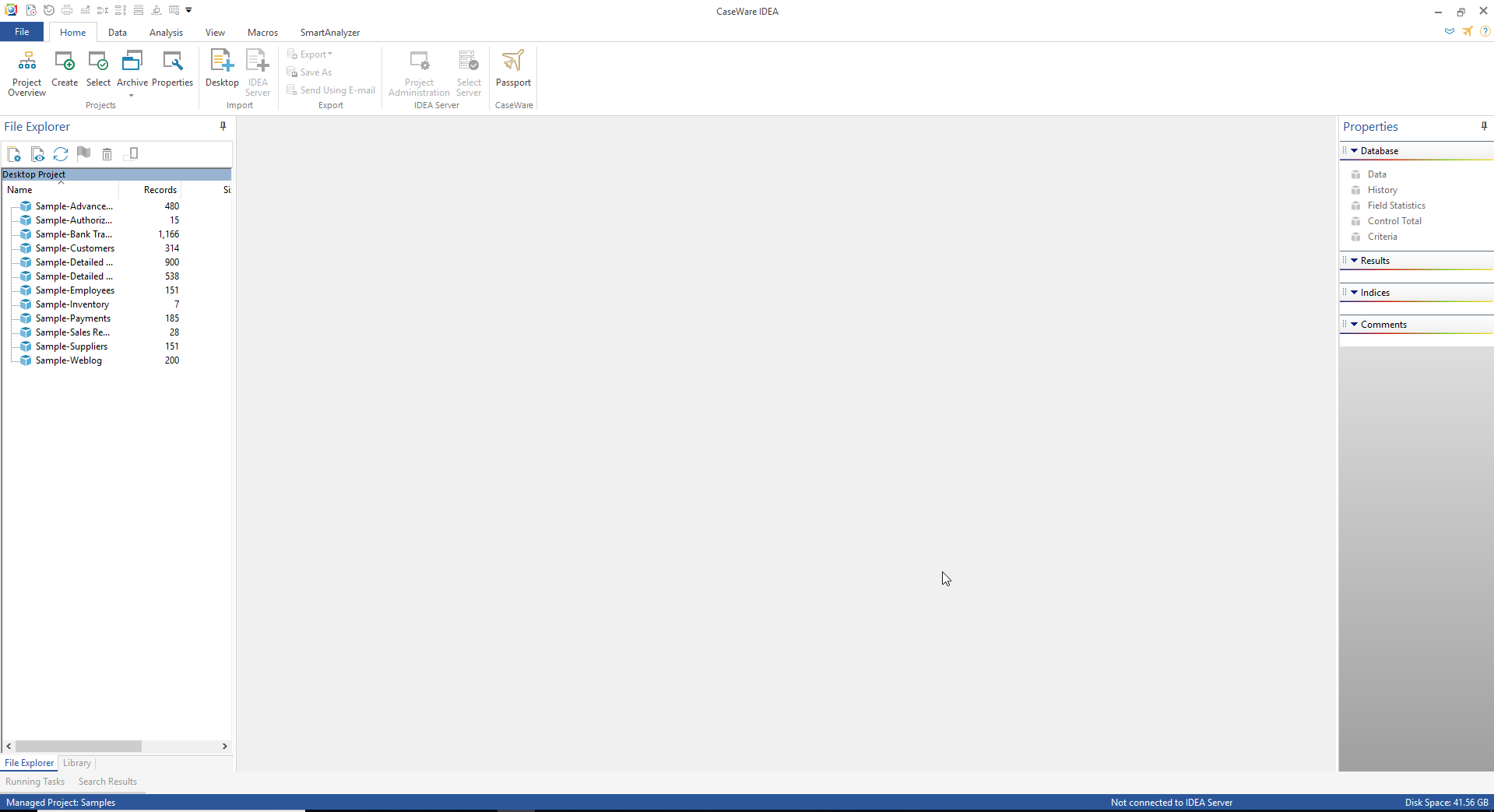Screen dimensions: 1494x812
Task: Click the record macro quick access icon
Action: 30,10
